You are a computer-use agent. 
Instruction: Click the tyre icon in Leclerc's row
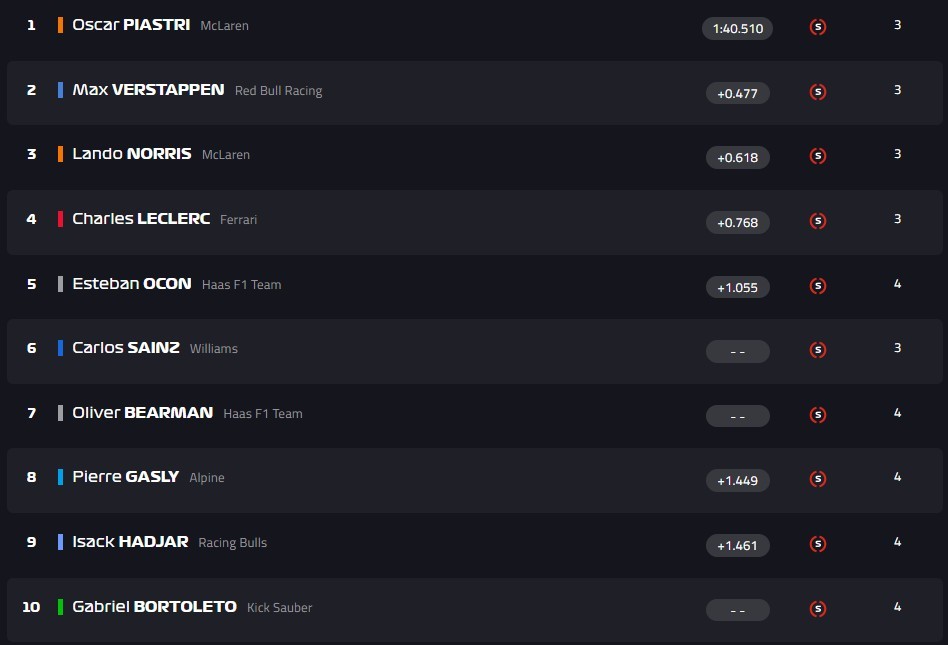coord(818,221)
